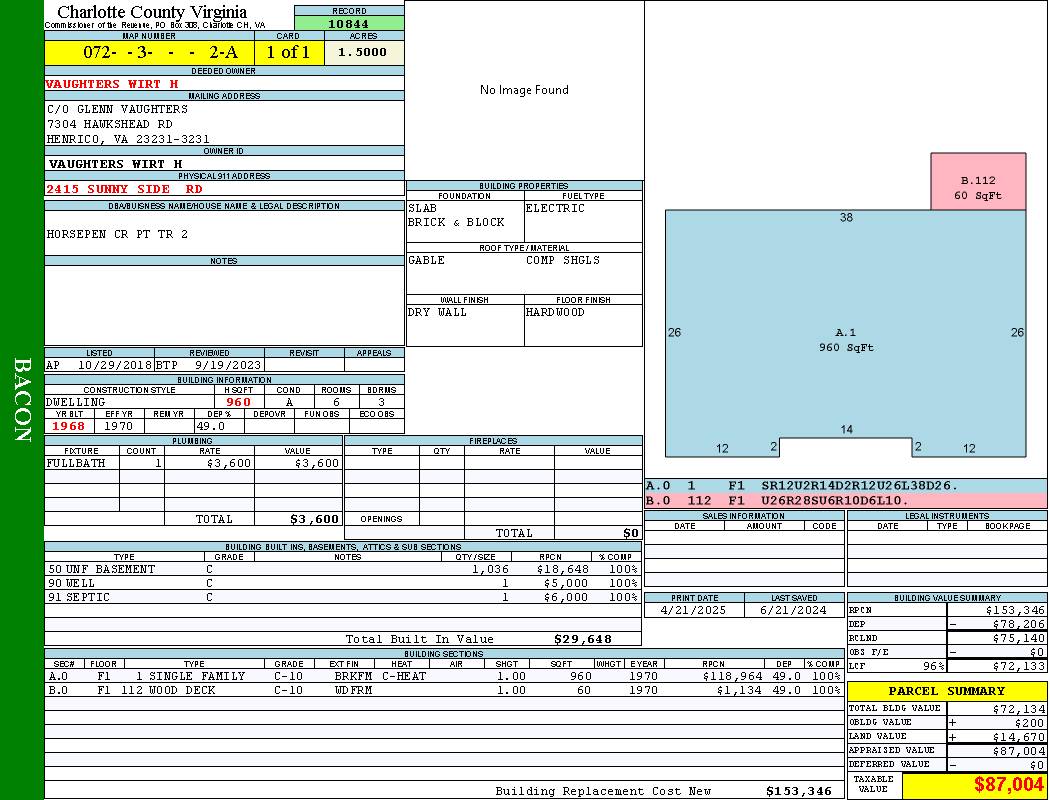Select the 'No Image Found' photo placeholder
This screenshot has width=1050, height=800.
pyautogui.click(x=524, y=90)
